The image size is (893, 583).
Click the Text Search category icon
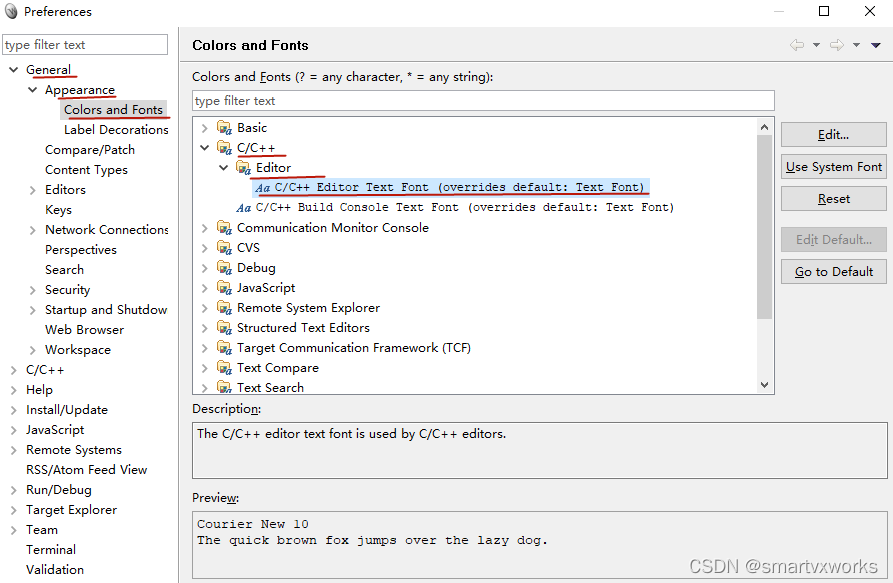223,387
